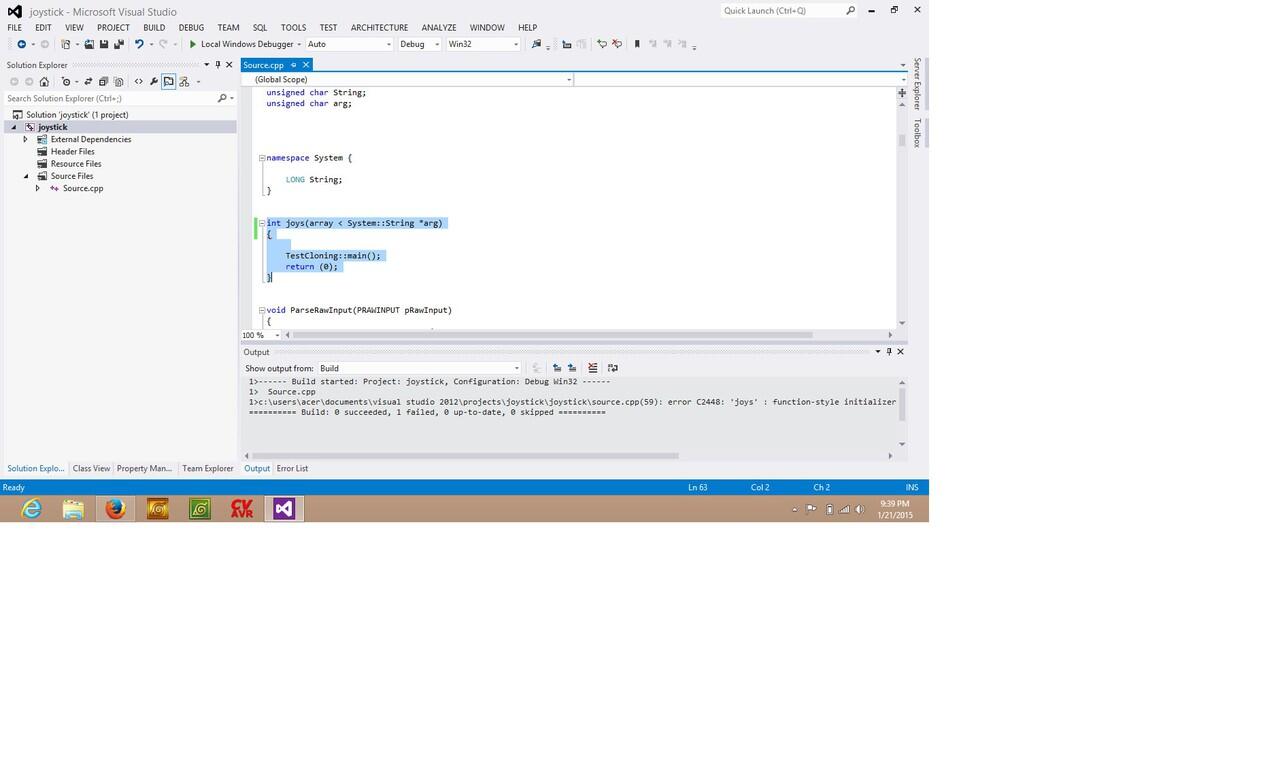1280x782 pixels.
Task: Click the Quick Launch search icon
Action: coord(851,10)
